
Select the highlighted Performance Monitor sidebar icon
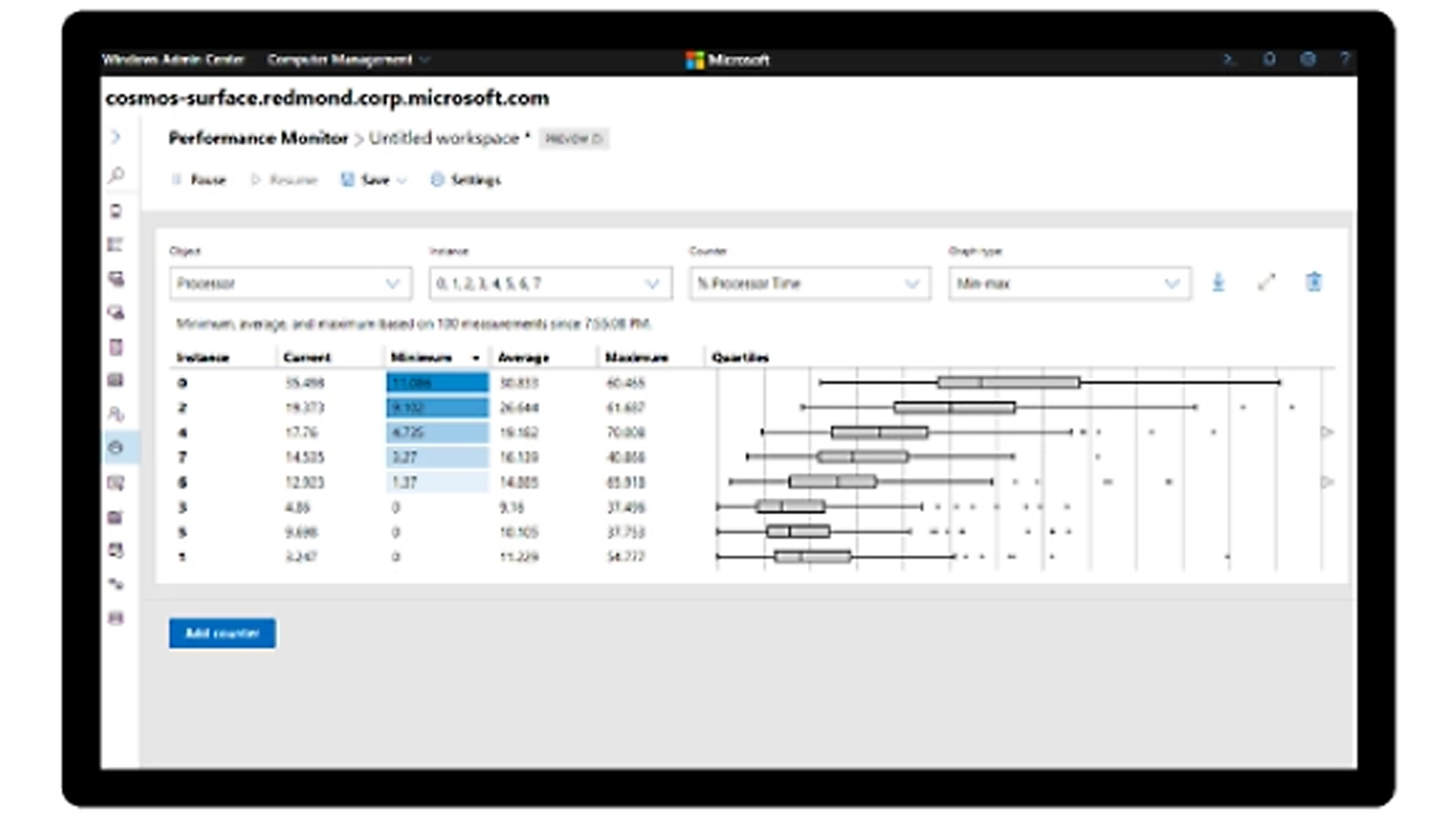[114, 446]
